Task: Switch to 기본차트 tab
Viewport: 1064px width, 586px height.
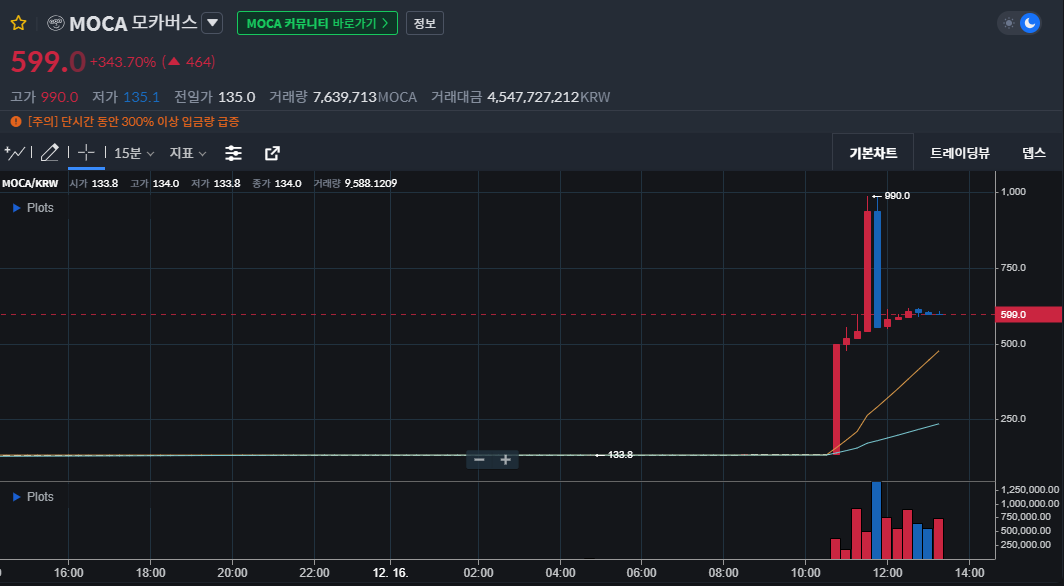Action: tap(873, 153)
